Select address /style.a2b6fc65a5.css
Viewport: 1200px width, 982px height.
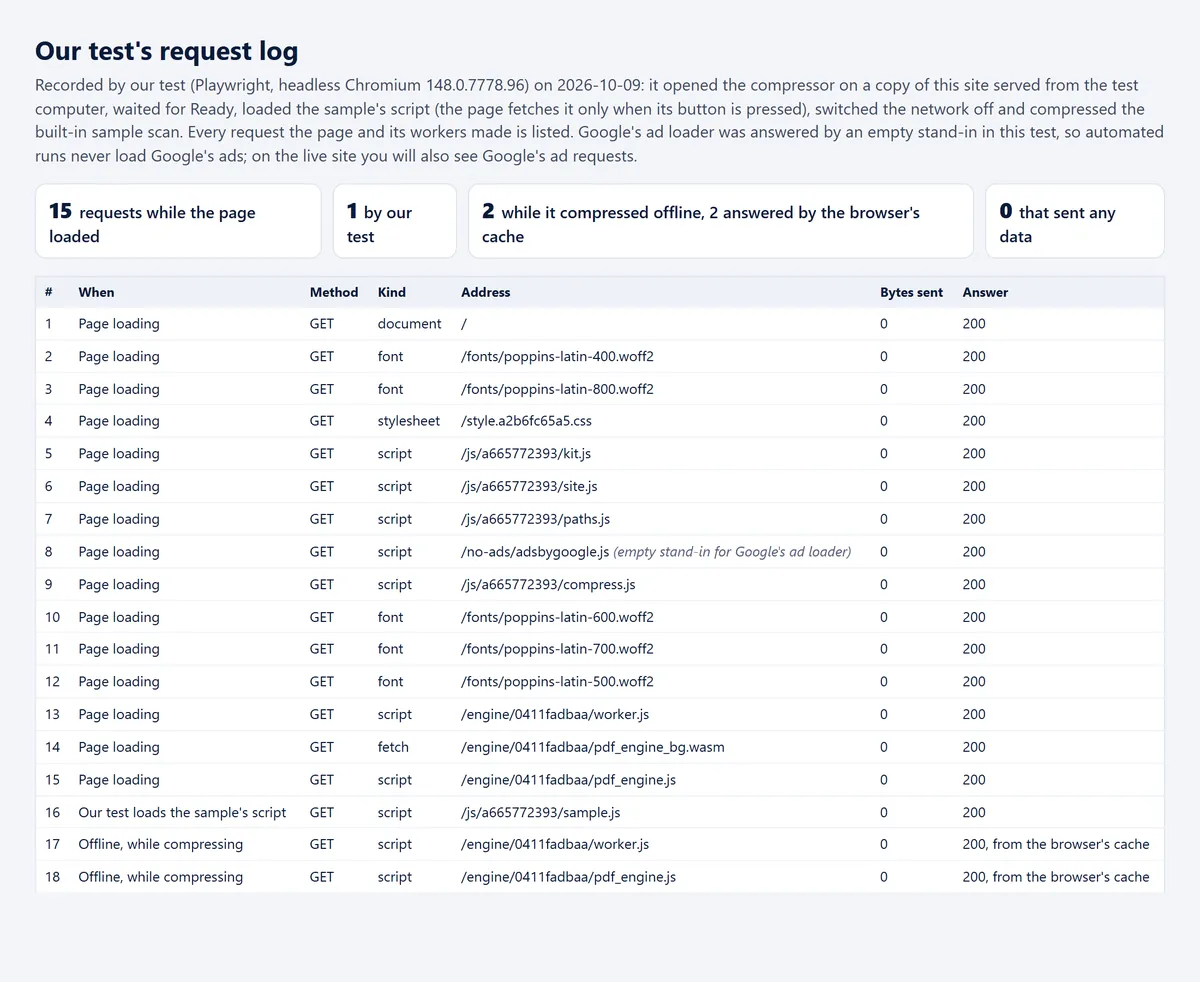pos(526,421)
